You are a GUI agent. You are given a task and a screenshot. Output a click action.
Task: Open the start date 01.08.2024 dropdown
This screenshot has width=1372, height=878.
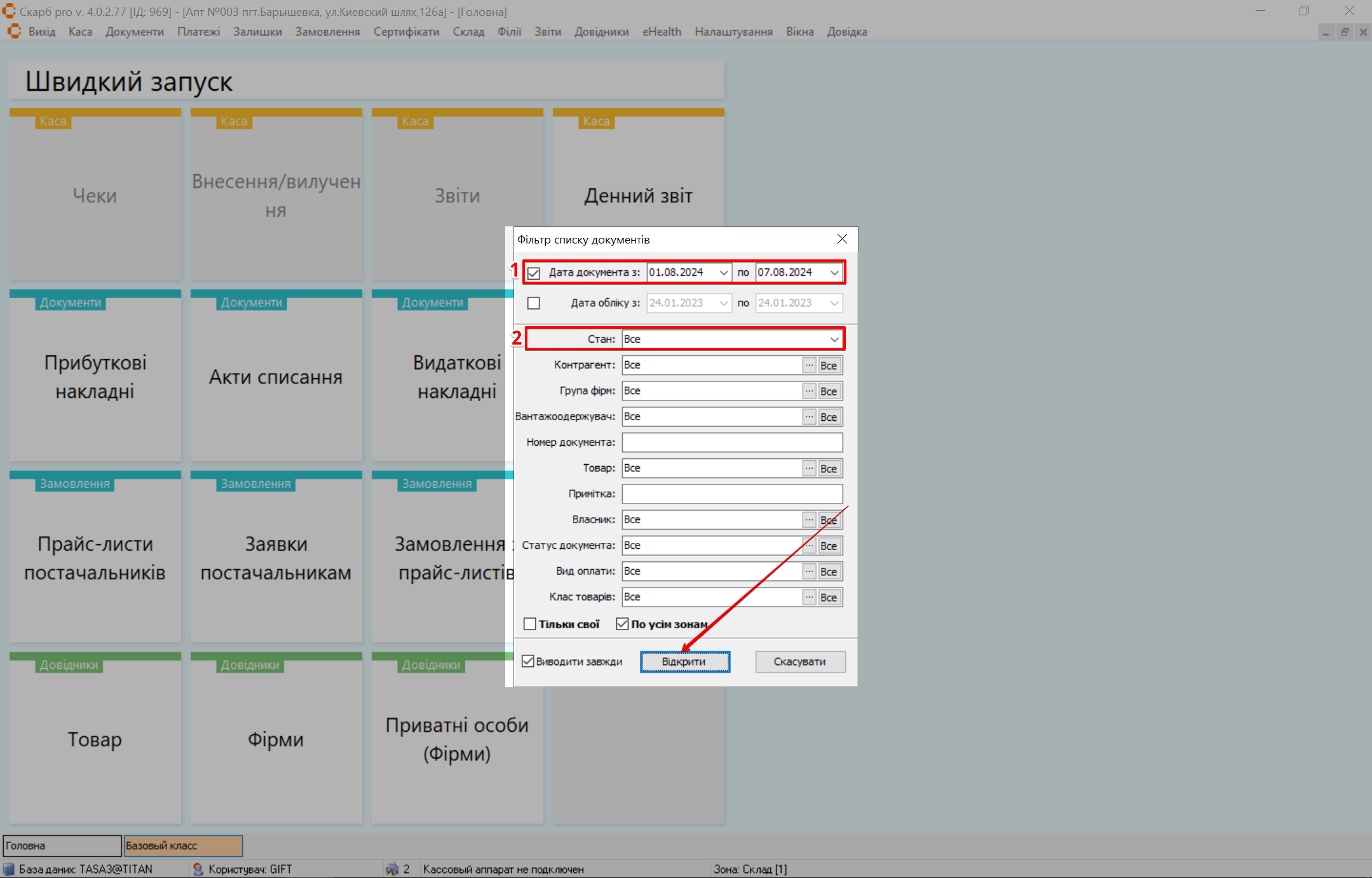click(723, 273)
